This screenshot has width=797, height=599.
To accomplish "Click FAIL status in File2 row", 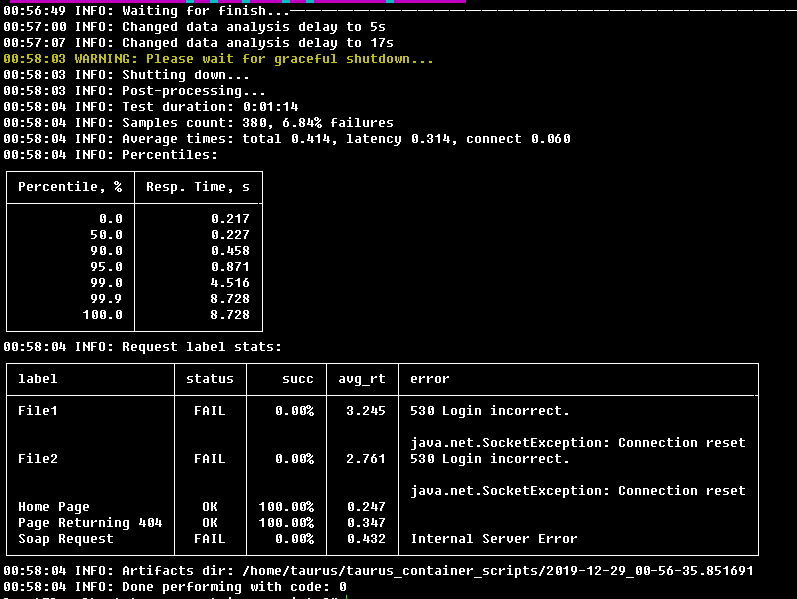I will (x=210, y=459).
